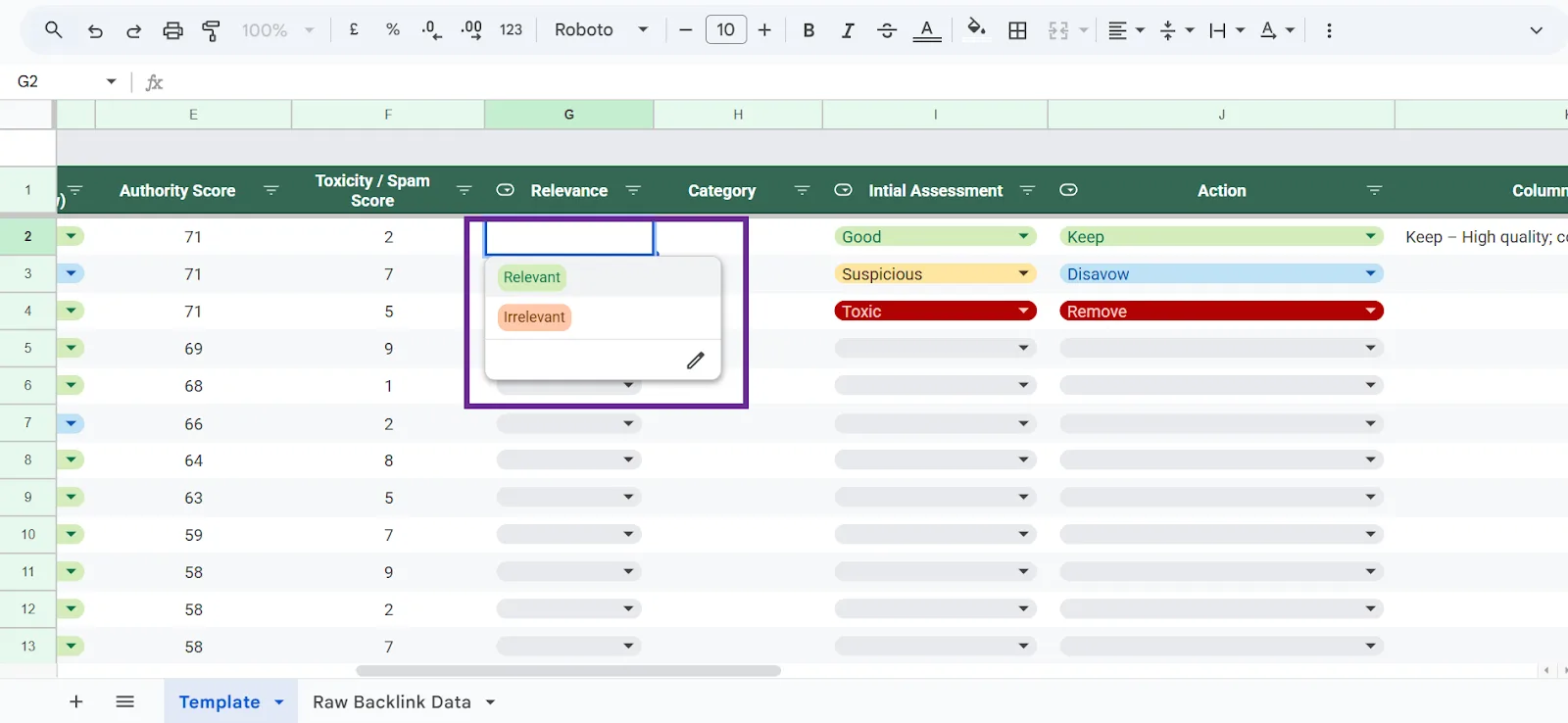Click cell with authority score 69
1568x723 pixels.
(x=193, y=348)
